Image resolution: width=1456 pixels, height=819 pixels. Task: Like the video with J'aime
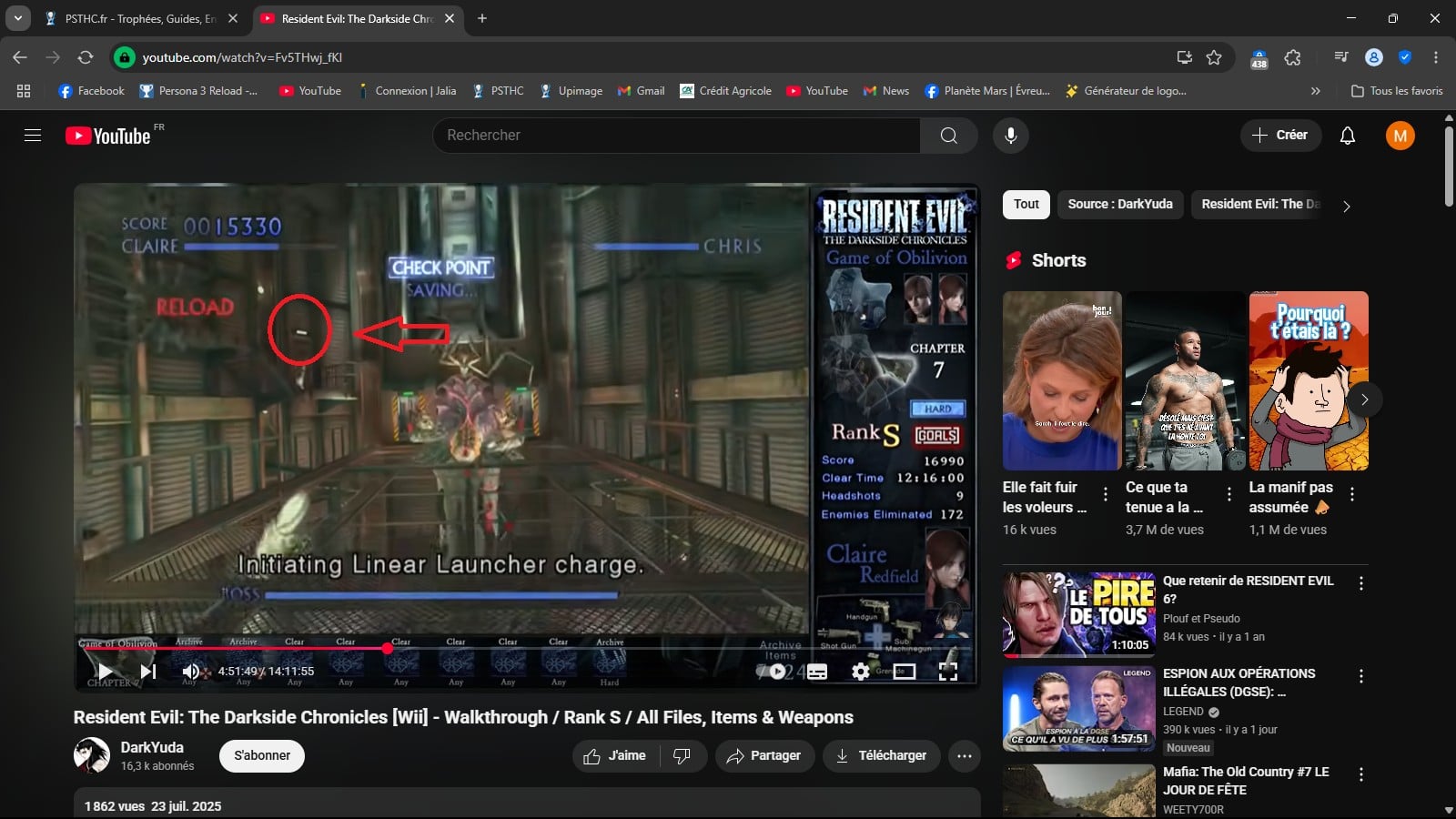pos(614,756)
